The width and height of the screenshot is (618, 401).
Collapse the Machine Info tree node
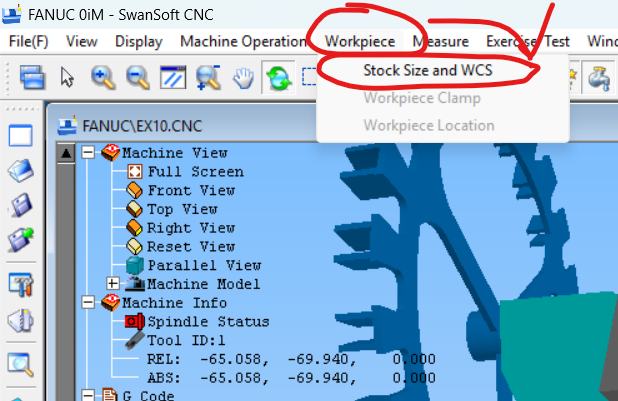coord(88,302)
